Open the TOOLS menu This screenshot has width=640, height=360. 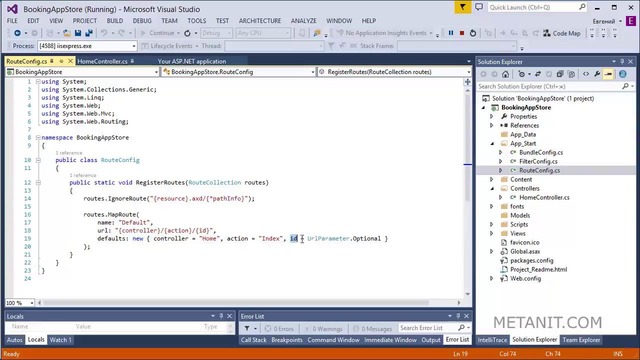[x=197, y=21]
